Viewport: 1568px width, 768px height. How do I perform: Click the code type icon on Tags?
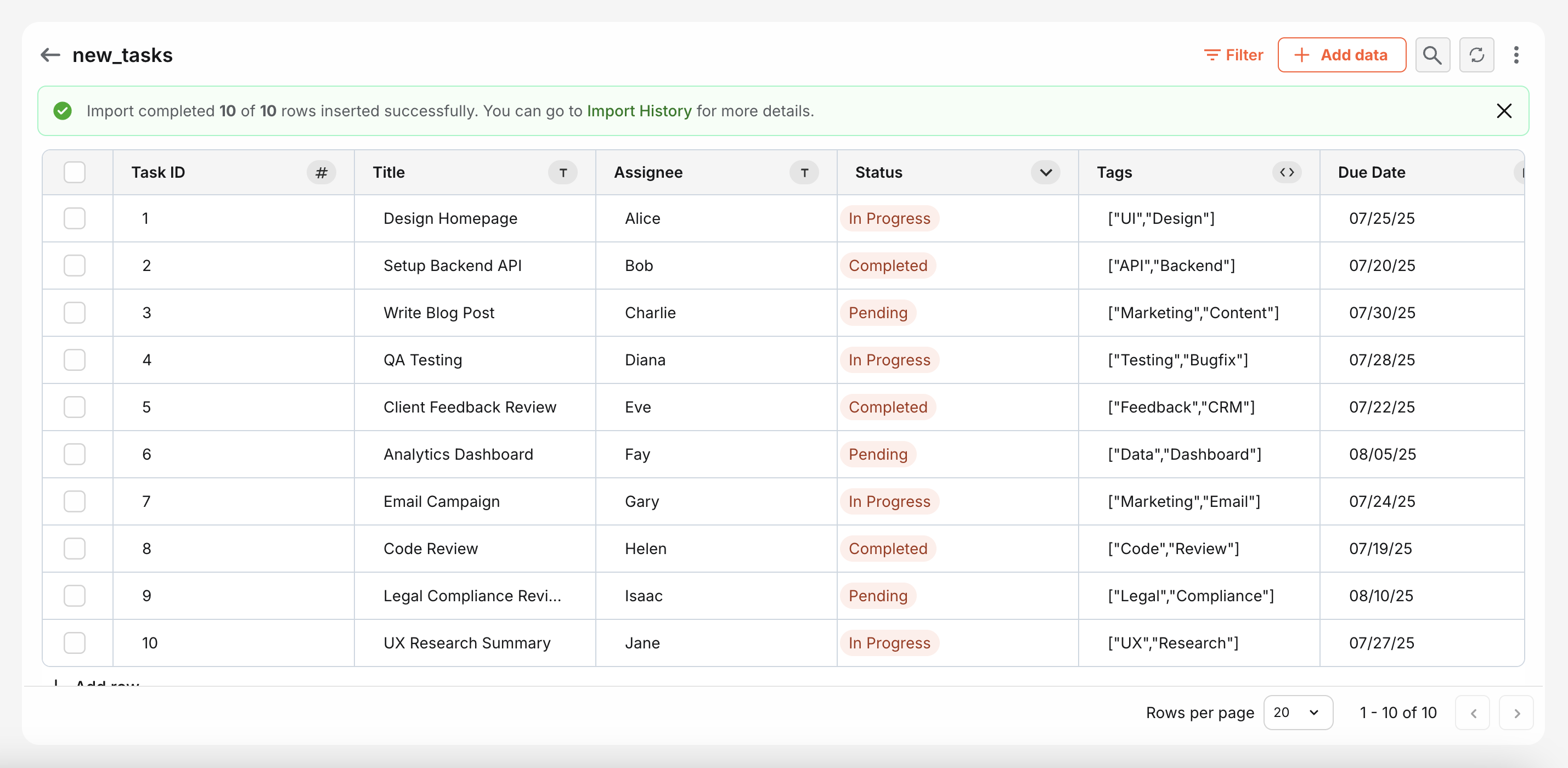(1287, 172)
